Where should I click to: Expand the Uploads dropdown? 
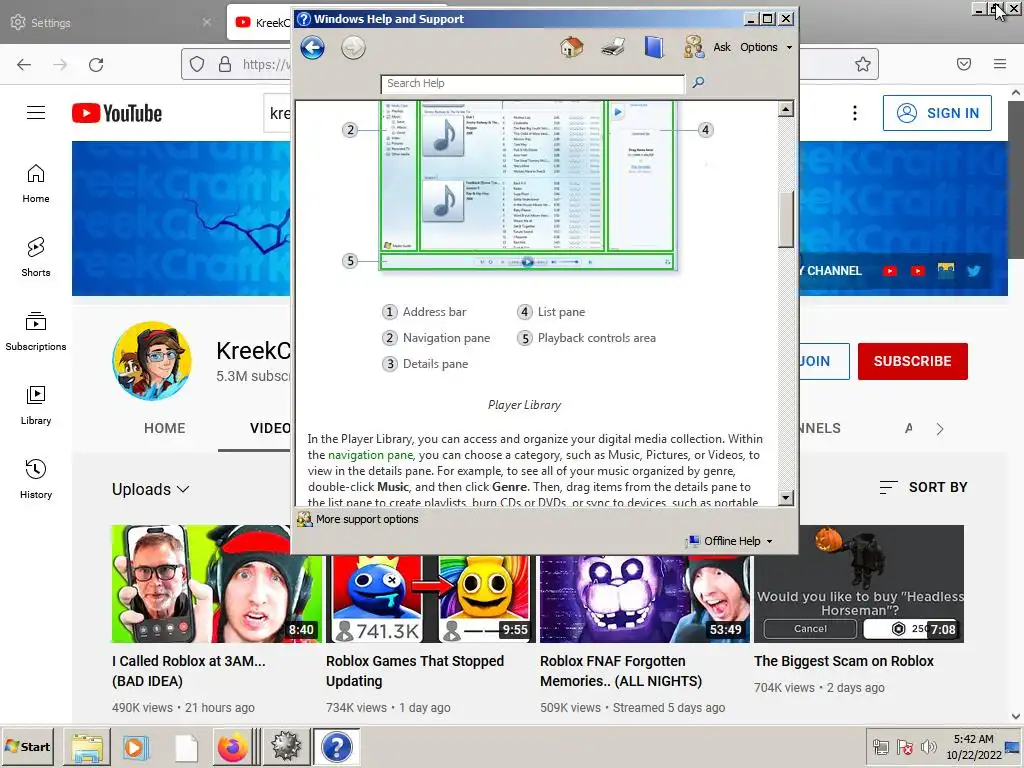pos(151,489)
